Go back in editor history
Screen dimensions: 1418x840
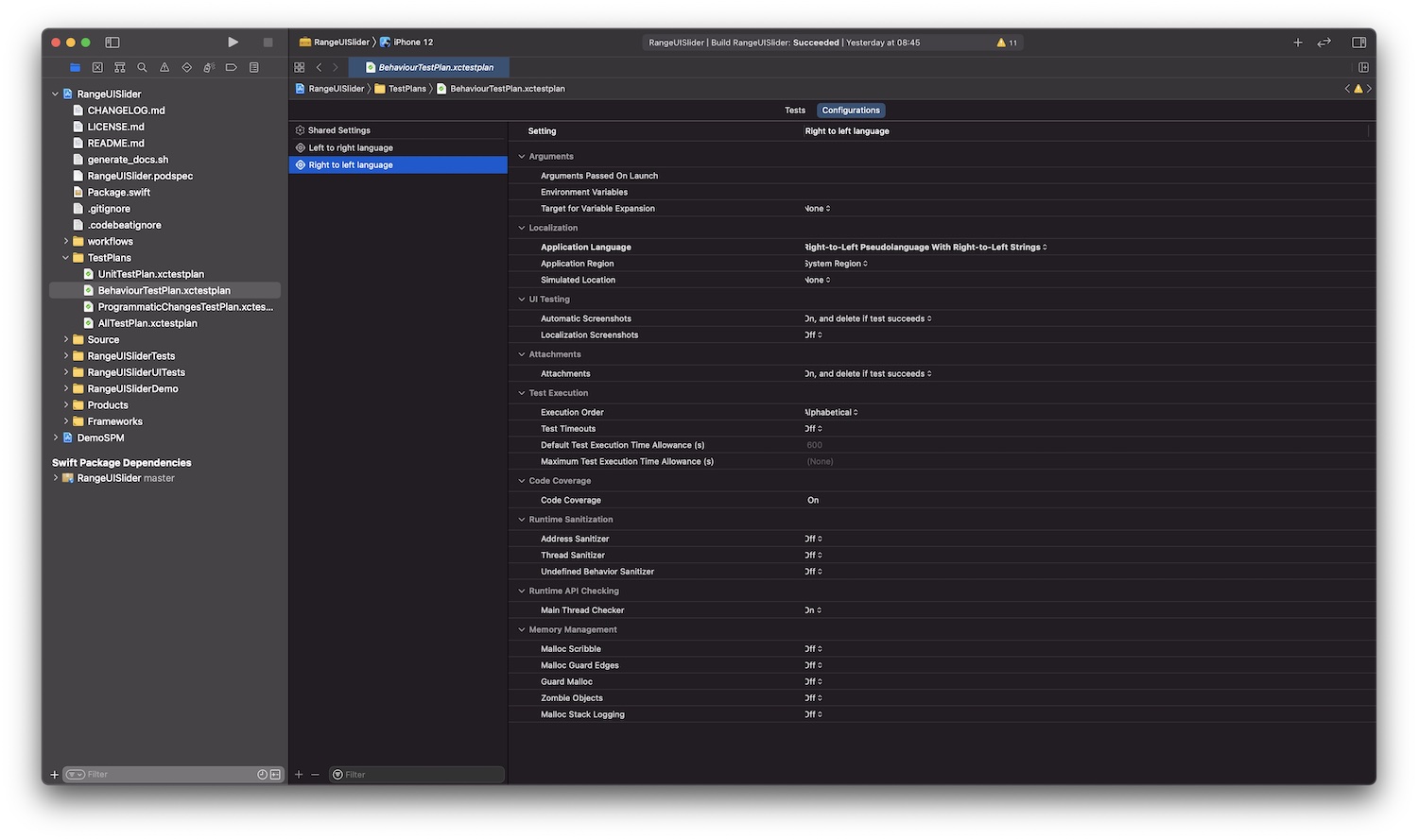coord(319,68)
